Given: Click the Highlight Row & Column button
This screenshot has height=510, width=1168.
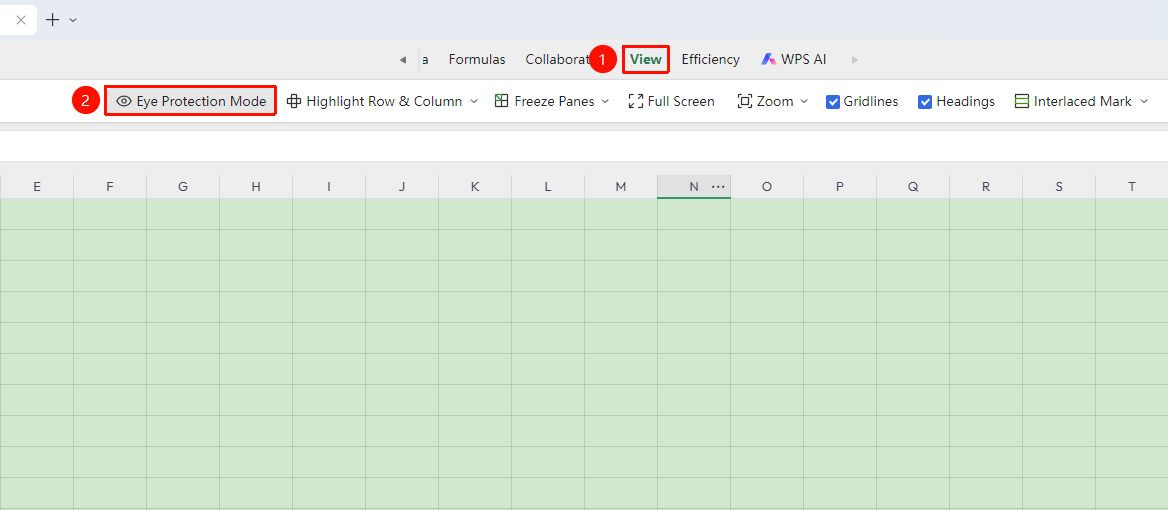Looking at the screenshot, I should pyautogui.click(x=375, y=101).
